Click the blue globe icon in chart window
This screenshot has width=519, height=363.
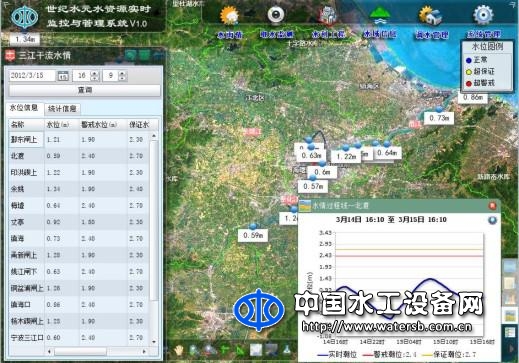coord(492,220)
